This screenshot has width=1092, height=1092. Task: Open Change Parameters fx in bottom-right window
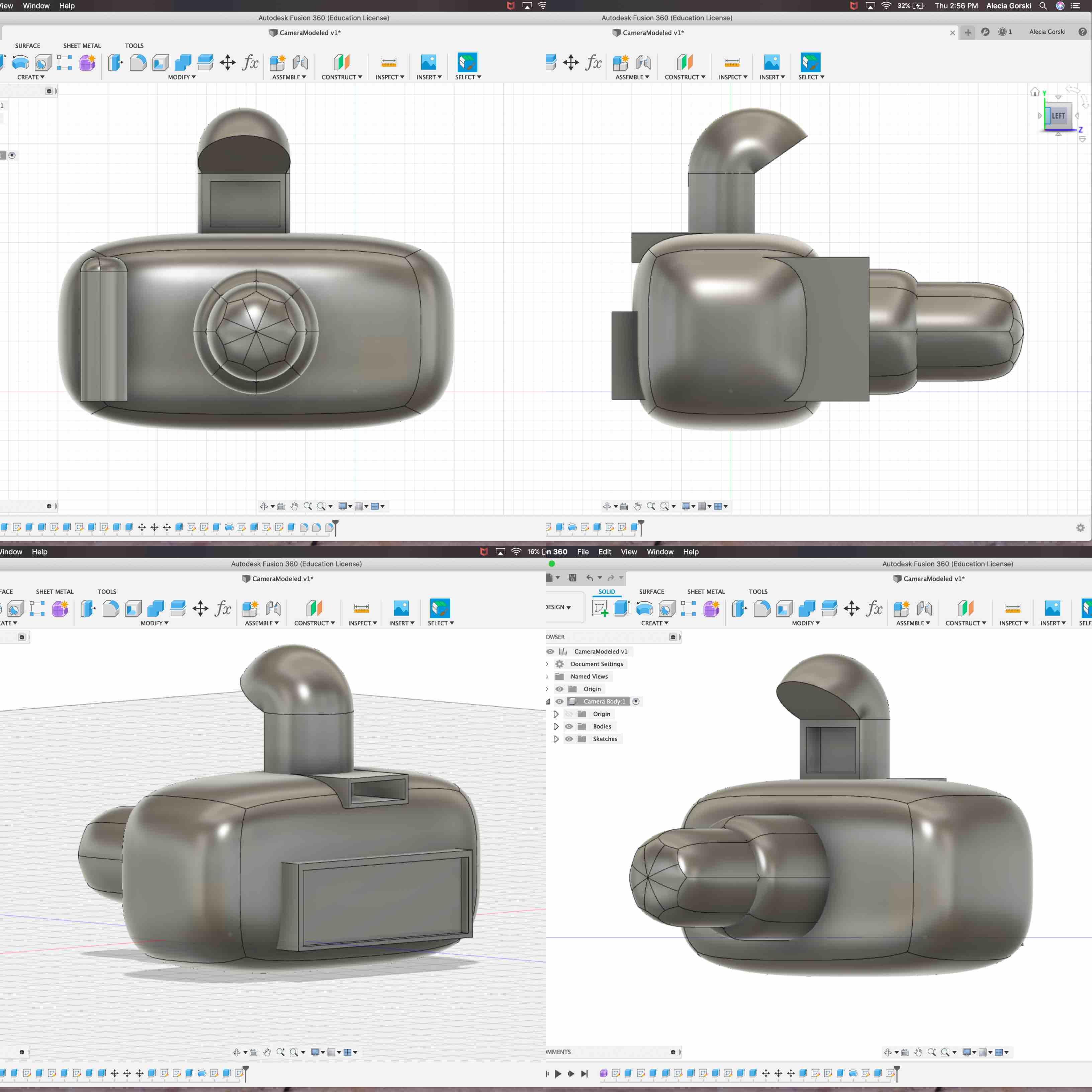coord(875,608)
